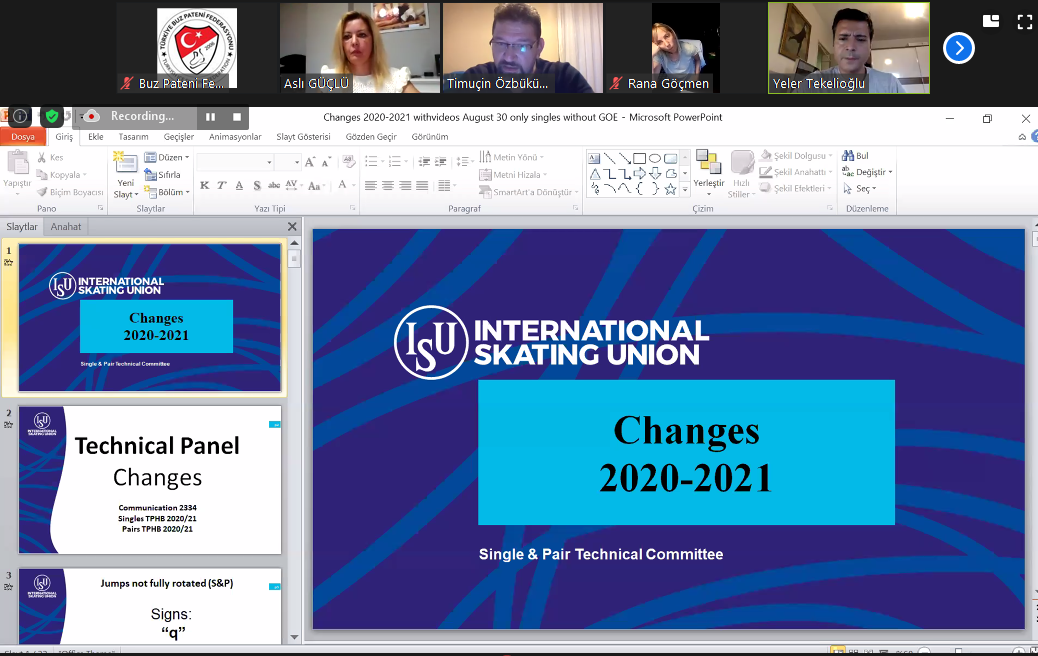This screenshot has width=1038, height=656.
Task: Expand the Bölüm section dropdown
Action: [170, 192]
